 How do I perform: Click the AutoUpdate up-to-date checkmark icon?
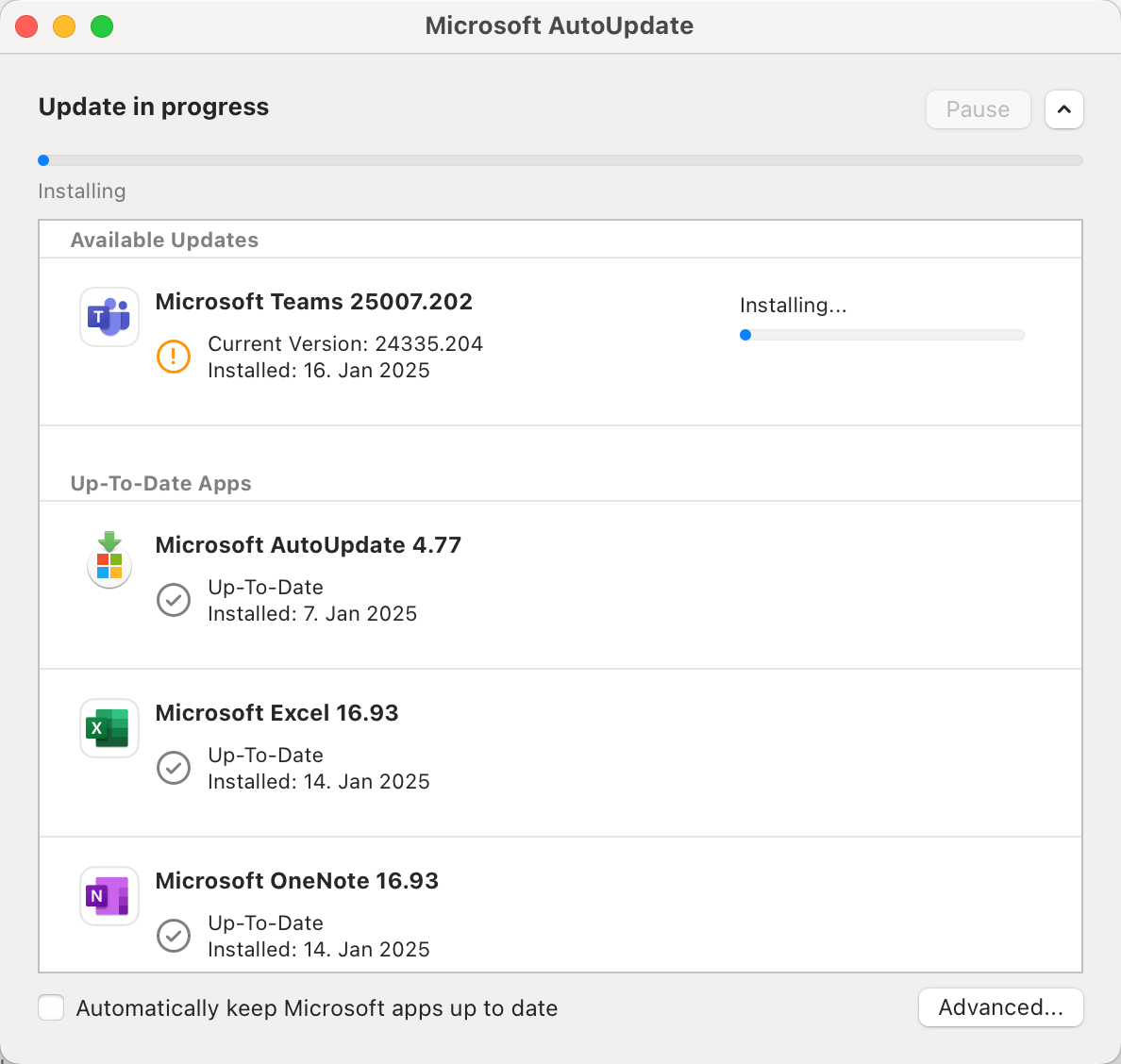[x=174, y=600]
